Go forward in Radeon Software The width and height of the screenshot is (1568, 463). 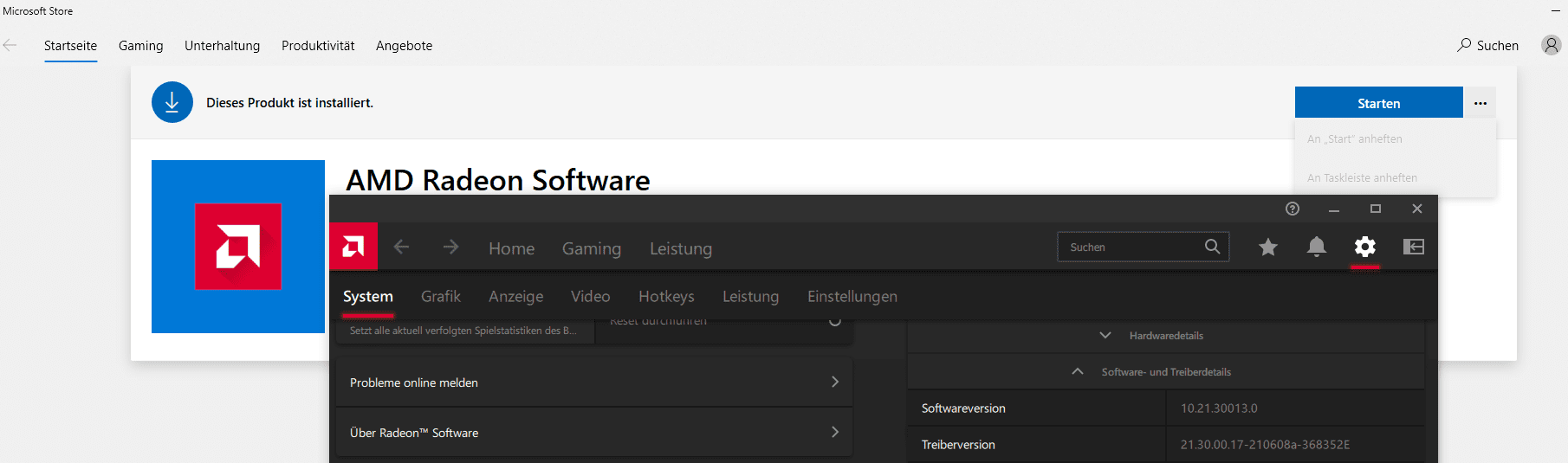coord(450,248)
